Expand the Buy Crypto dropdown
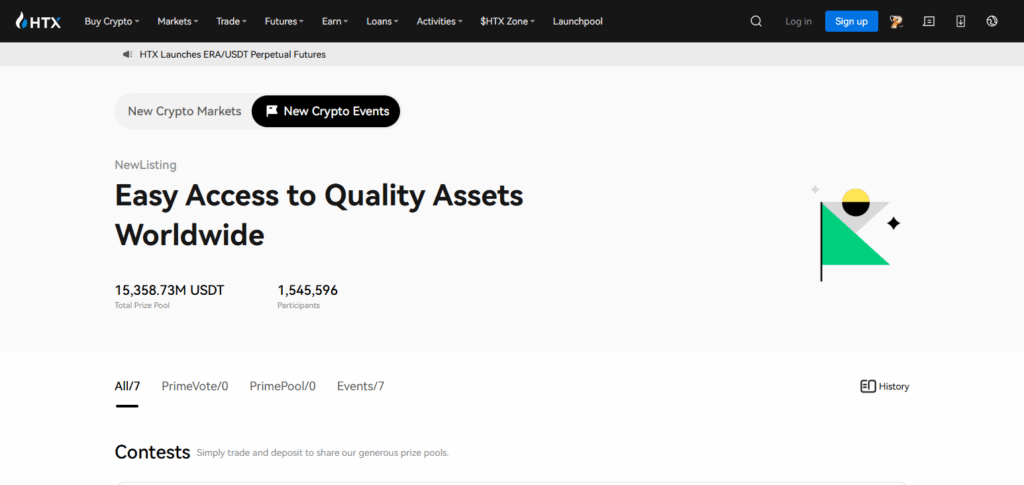 (x=112, y=21)
